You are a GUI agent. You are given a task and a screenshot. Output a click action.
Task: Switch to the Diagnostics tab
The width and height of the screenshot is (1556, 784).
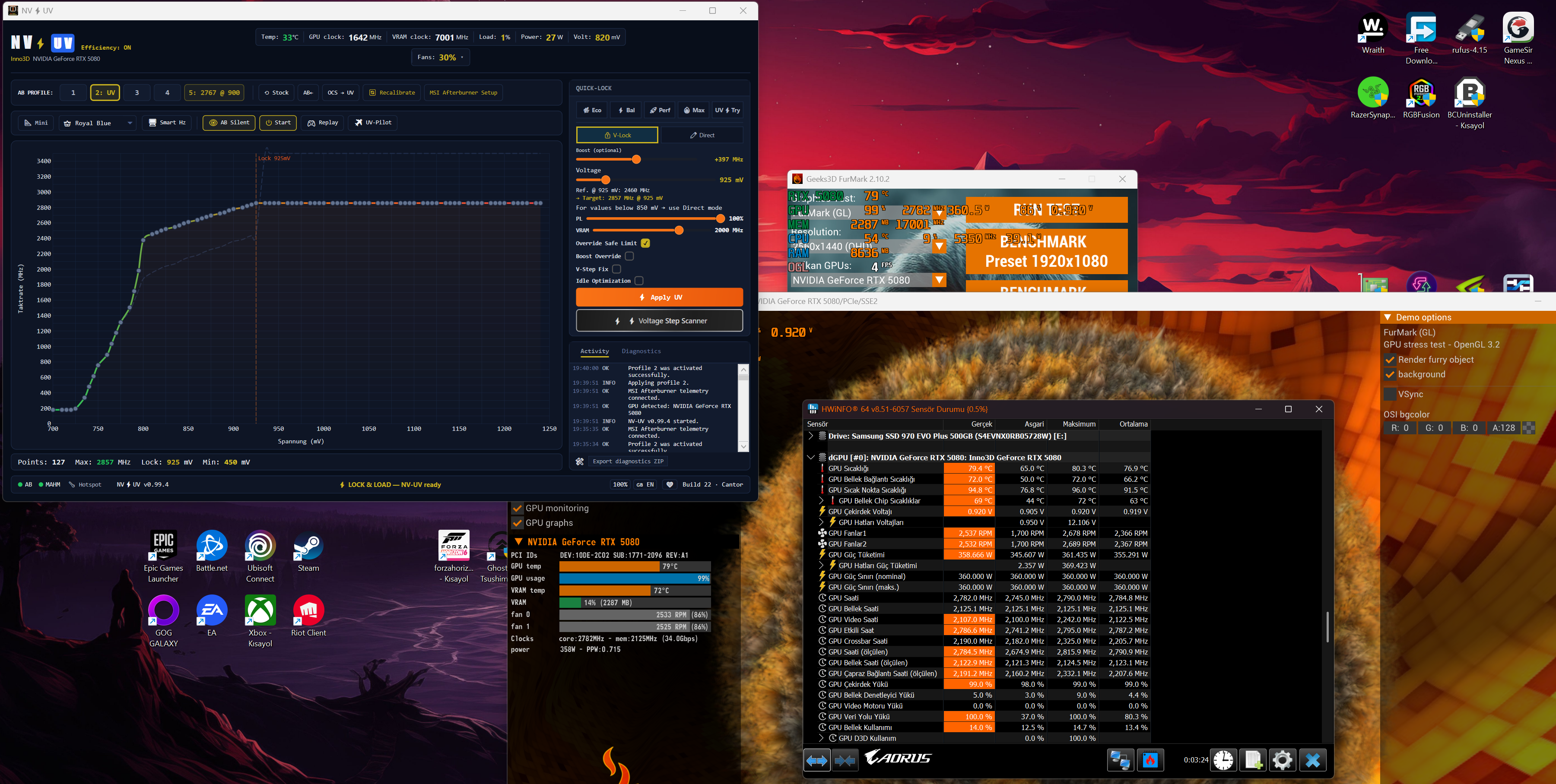point(641,351)
